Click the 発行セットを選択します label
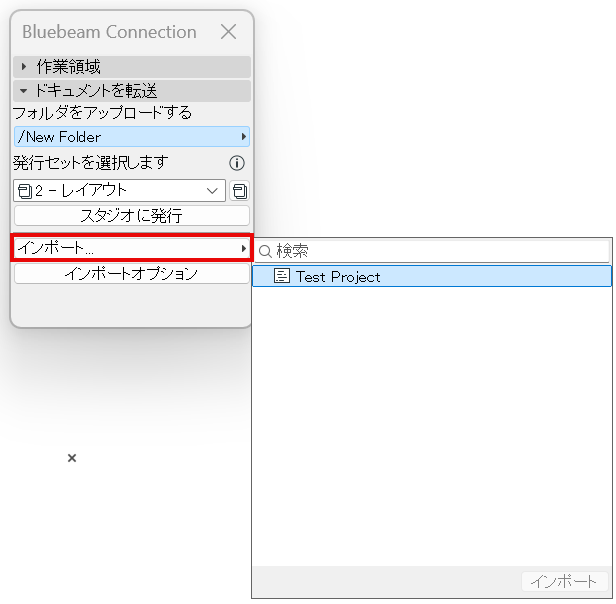 (x=91, y=163)
